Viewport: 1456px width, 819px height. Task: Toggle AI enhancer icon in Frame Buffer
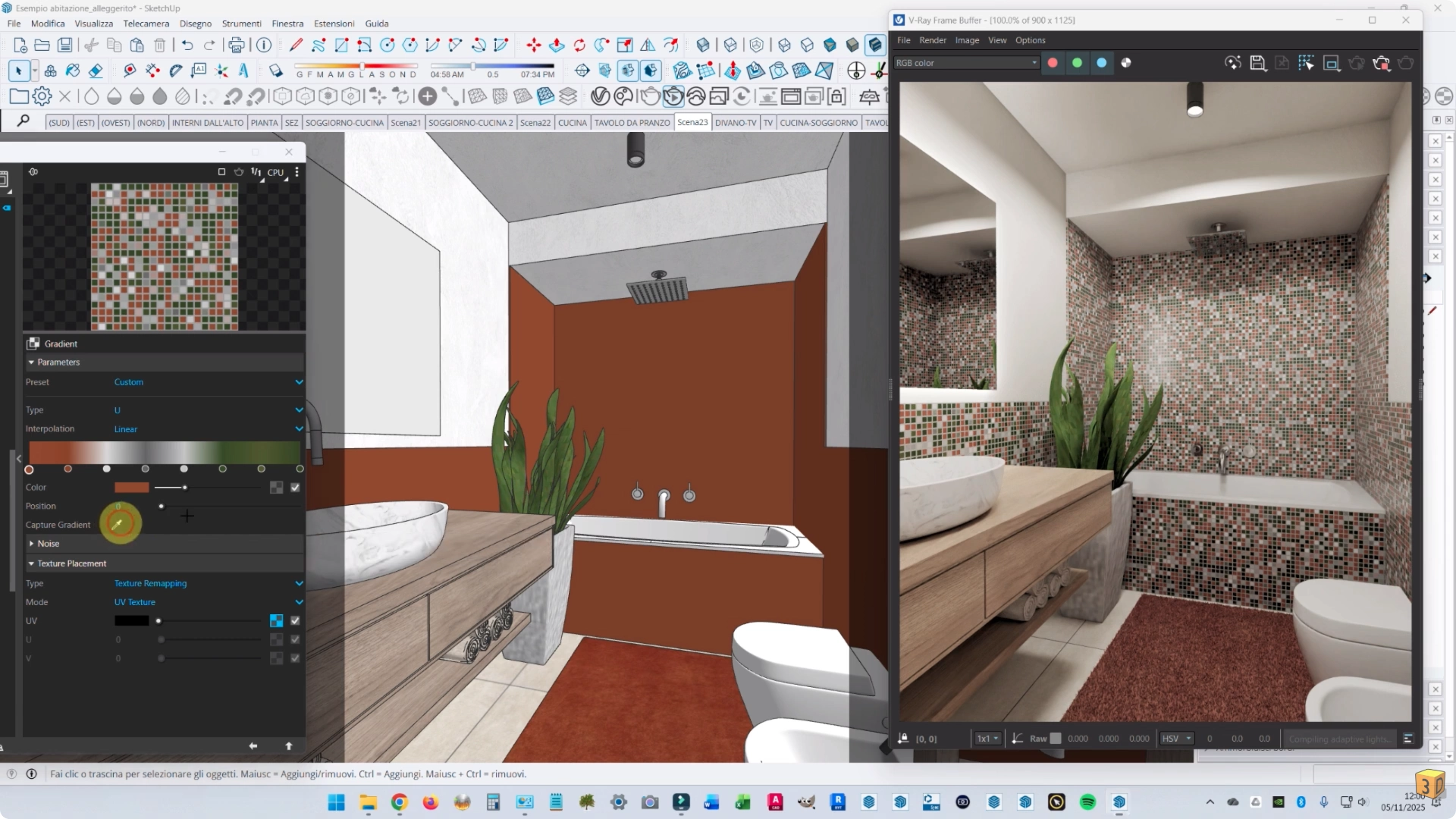(1233, 63)
